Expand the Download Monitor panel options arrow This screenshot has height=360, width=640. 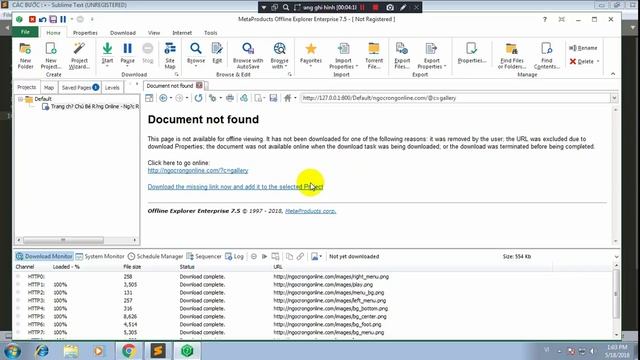[x=616, y=257]
